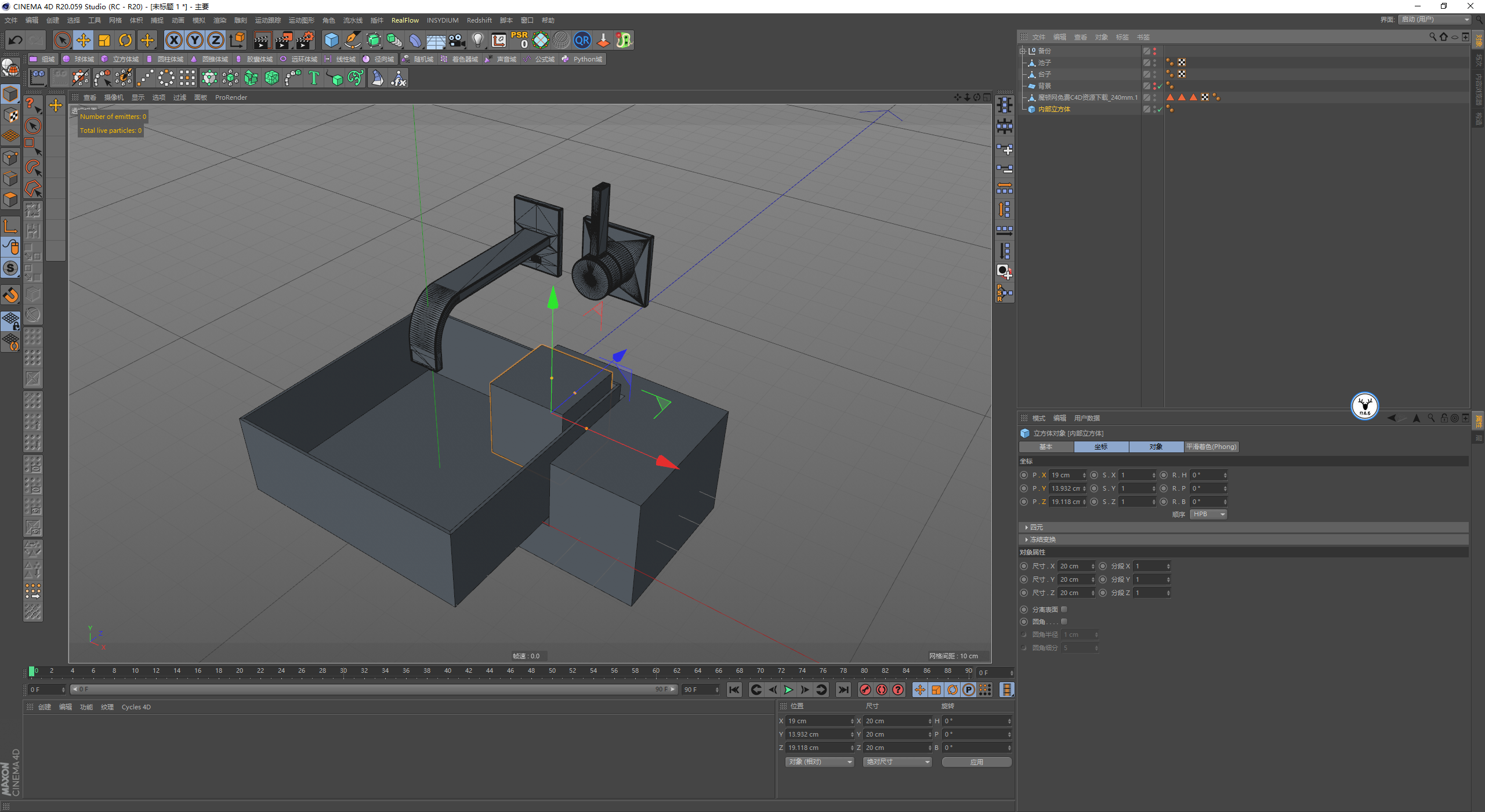This screenshot has width=1485, height=812.
Task: Click frame 30 on the timeline ruler
Action: click(343, 671)
